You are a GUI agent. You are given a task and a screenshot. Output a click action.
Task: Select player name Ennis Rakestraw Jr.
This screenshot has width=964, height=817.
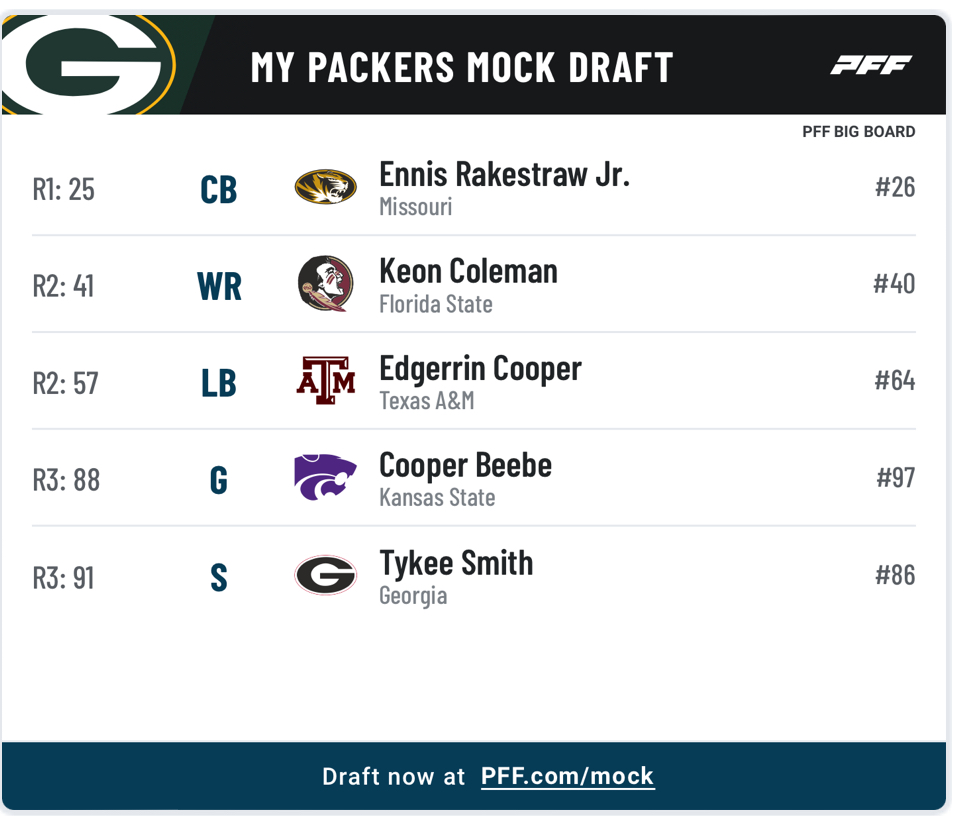tap(504, 175)
